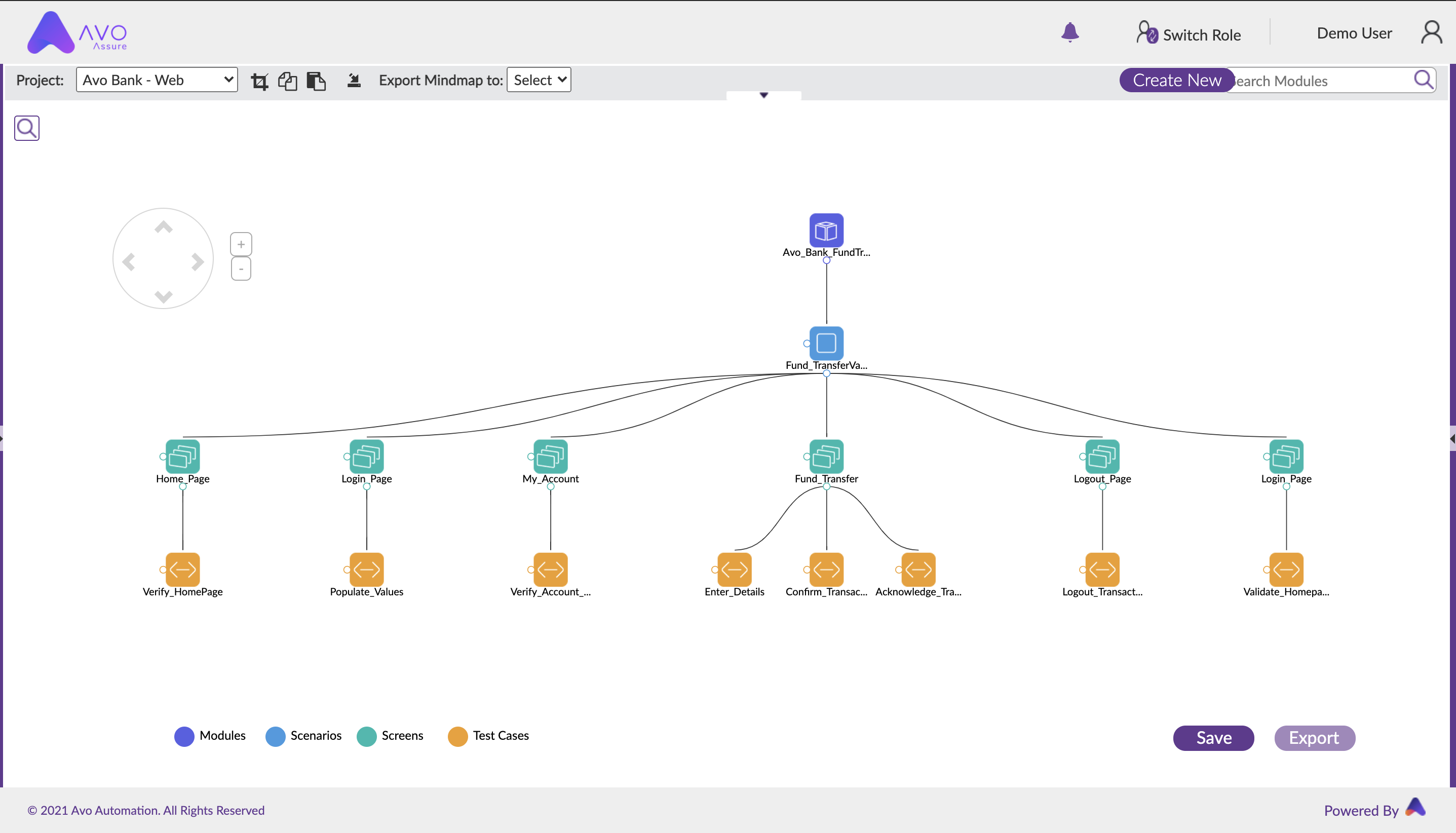Click the Search Modules input field
This screenshot has height=833, width=1456.
[1321, 81]
